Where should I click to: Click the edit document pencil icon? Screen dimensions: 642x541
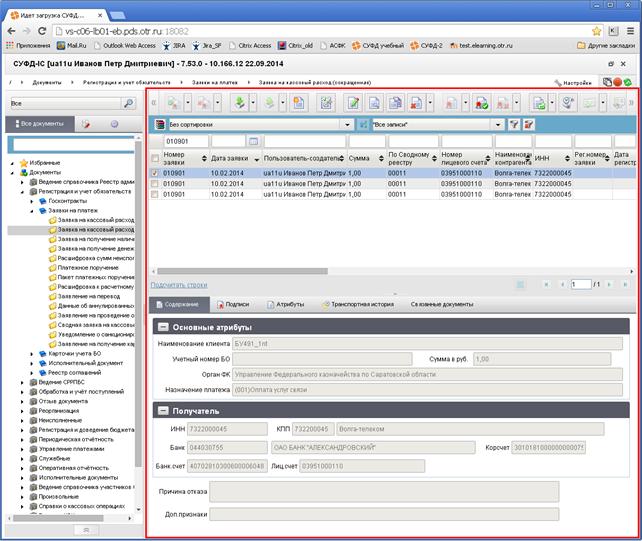coord(353,103)
